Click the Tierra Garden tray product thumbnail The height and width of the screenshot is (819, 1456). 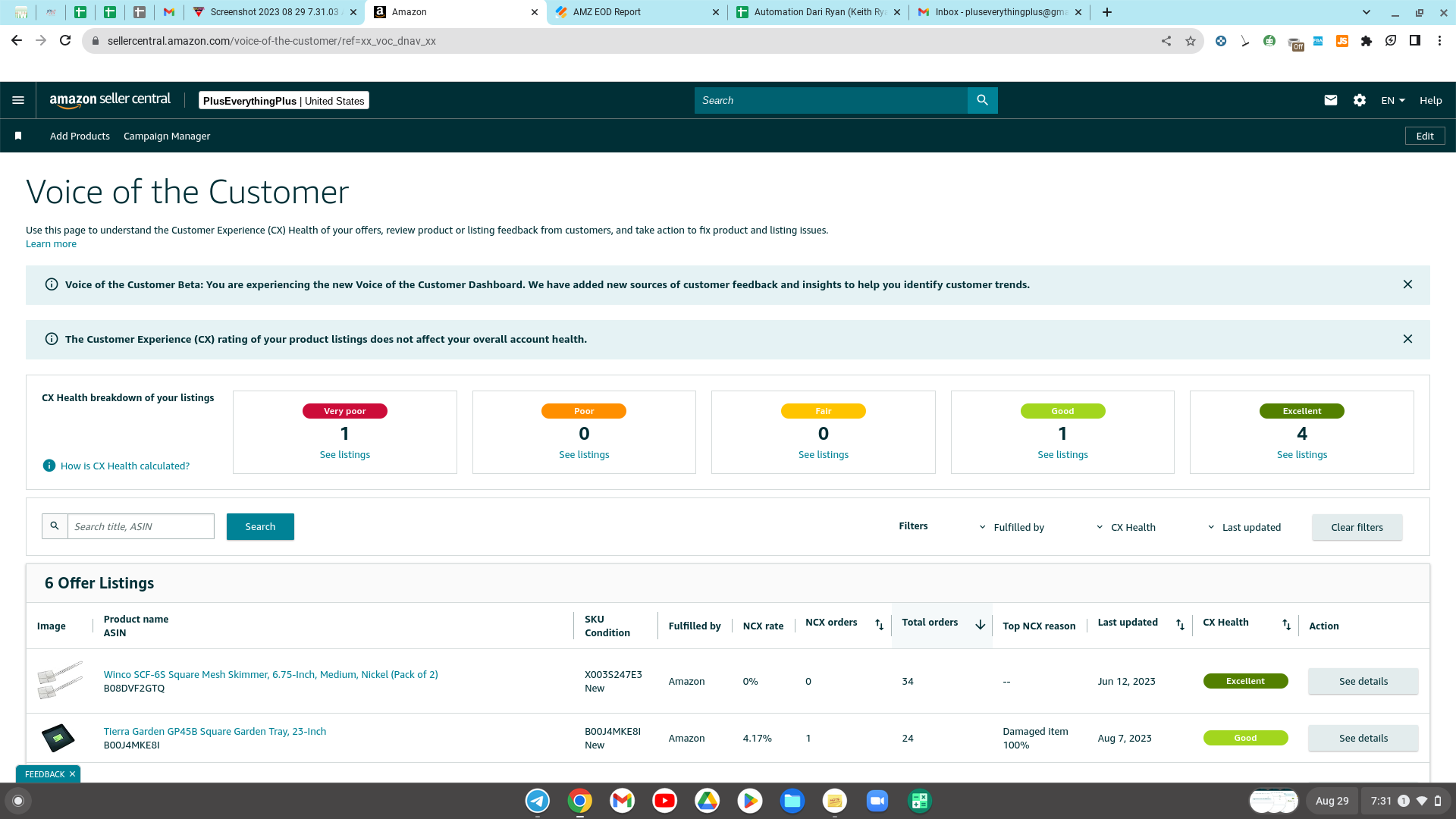58,737
